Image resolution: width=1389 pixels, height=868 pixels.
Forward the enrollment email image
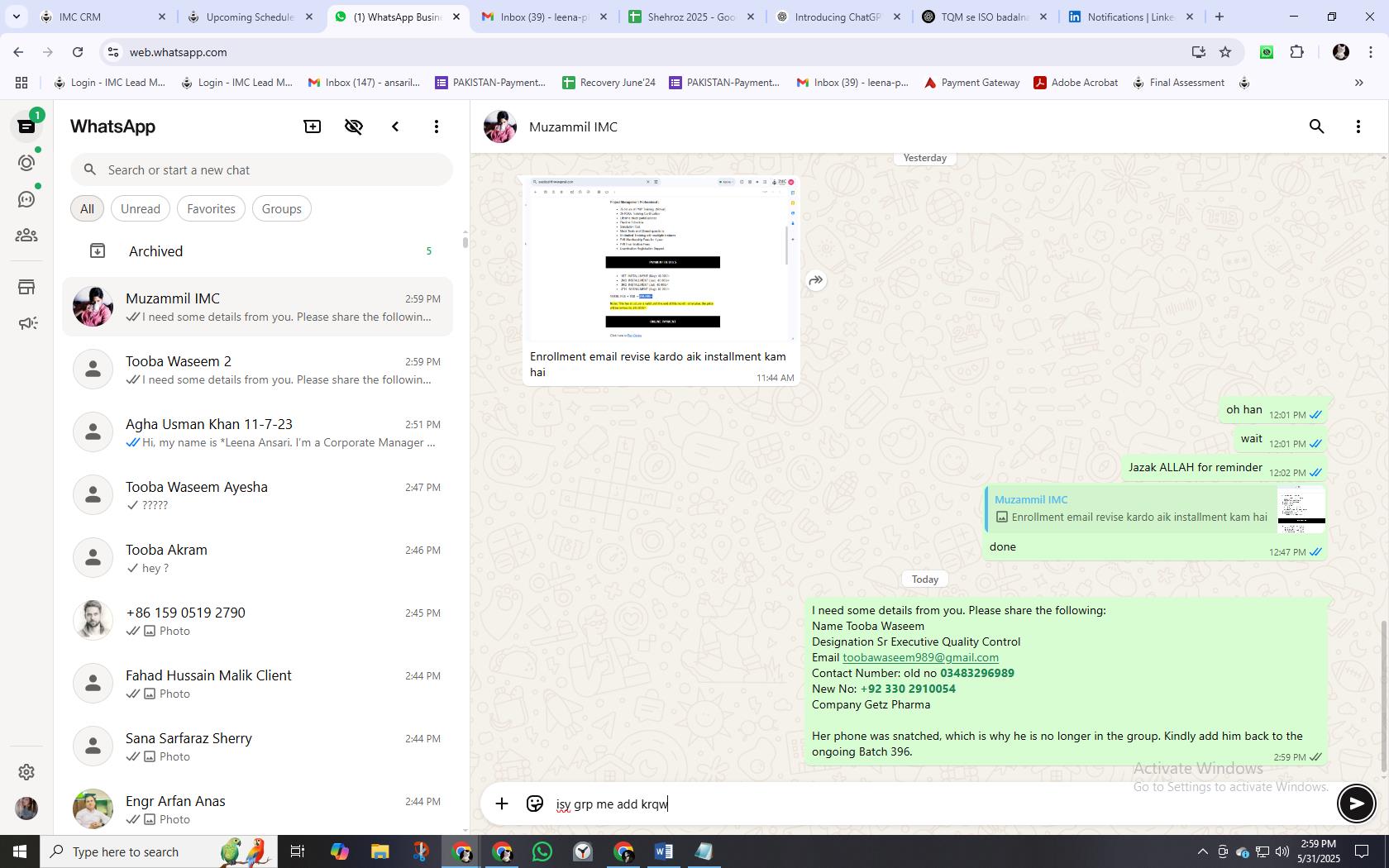(x=816, y=281)
